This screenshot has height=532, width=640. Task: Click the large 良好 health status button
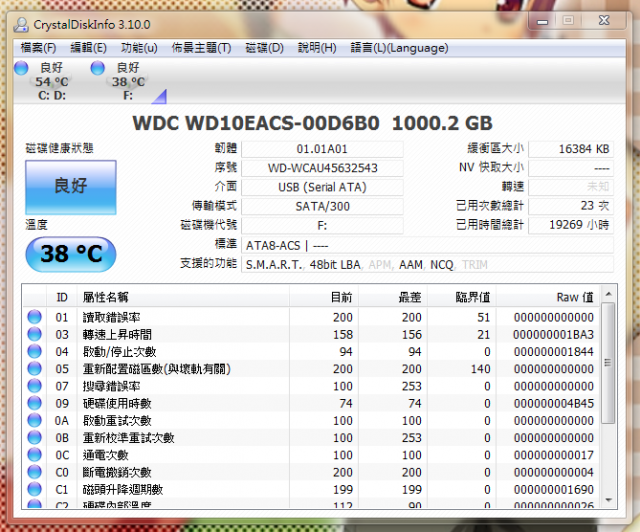71,187
